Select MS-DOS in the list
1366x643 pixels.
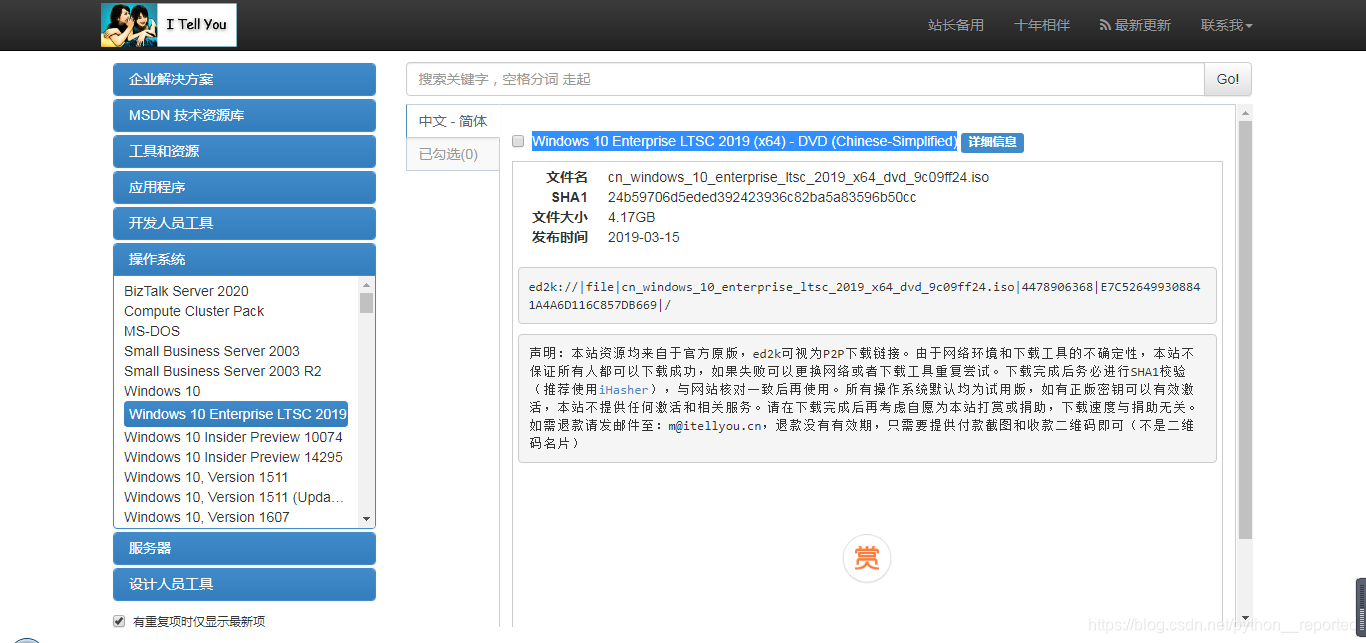[x=152, y=331]
